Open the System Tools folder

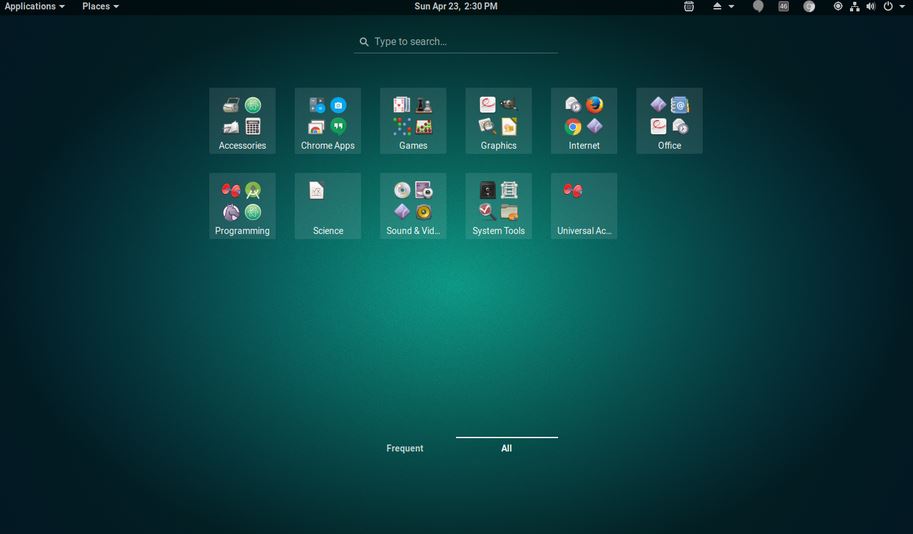[498, 206]
